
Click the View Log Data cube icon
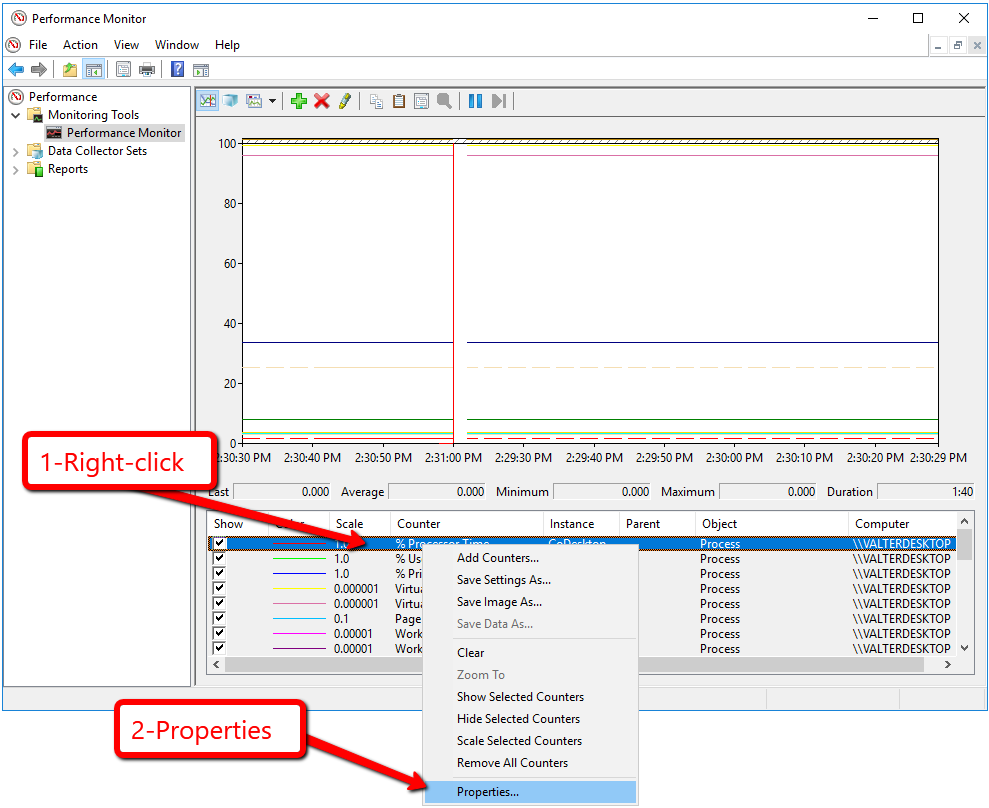tap(231, 101)
